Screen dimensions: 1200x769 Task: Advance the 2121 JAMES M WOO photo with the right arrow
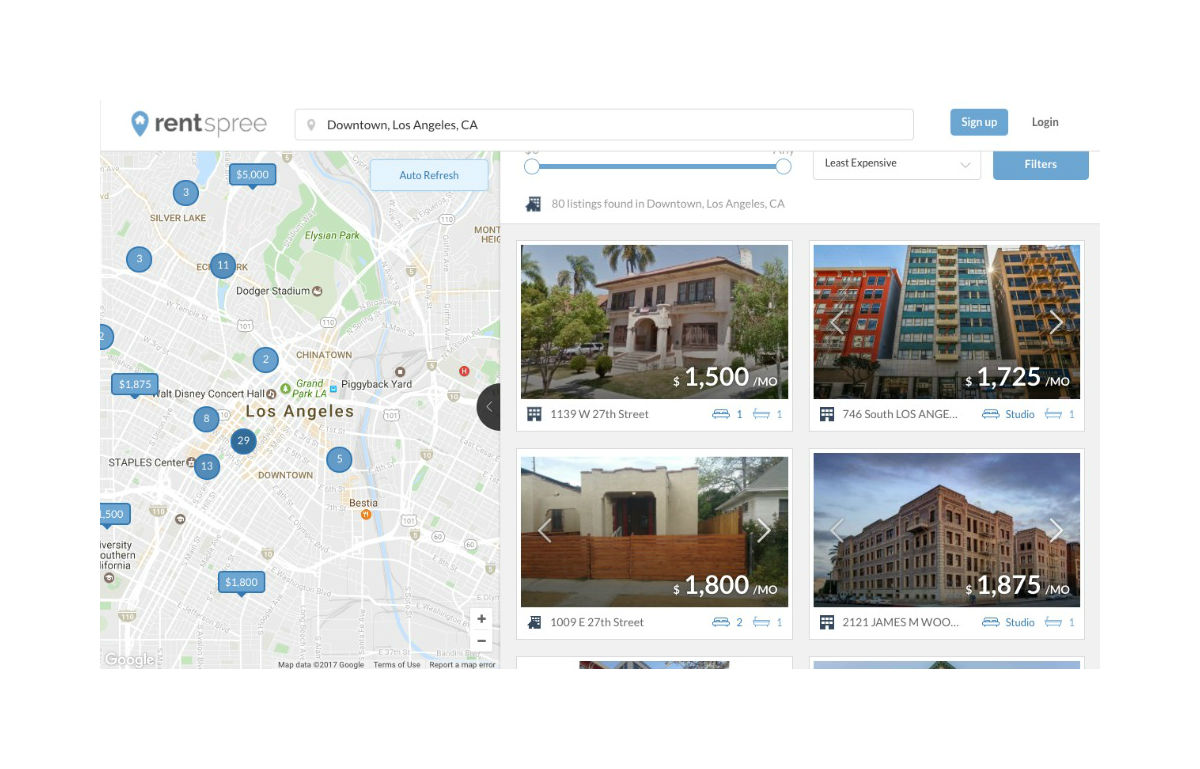pyautogui.click(x=1056, y=531)
